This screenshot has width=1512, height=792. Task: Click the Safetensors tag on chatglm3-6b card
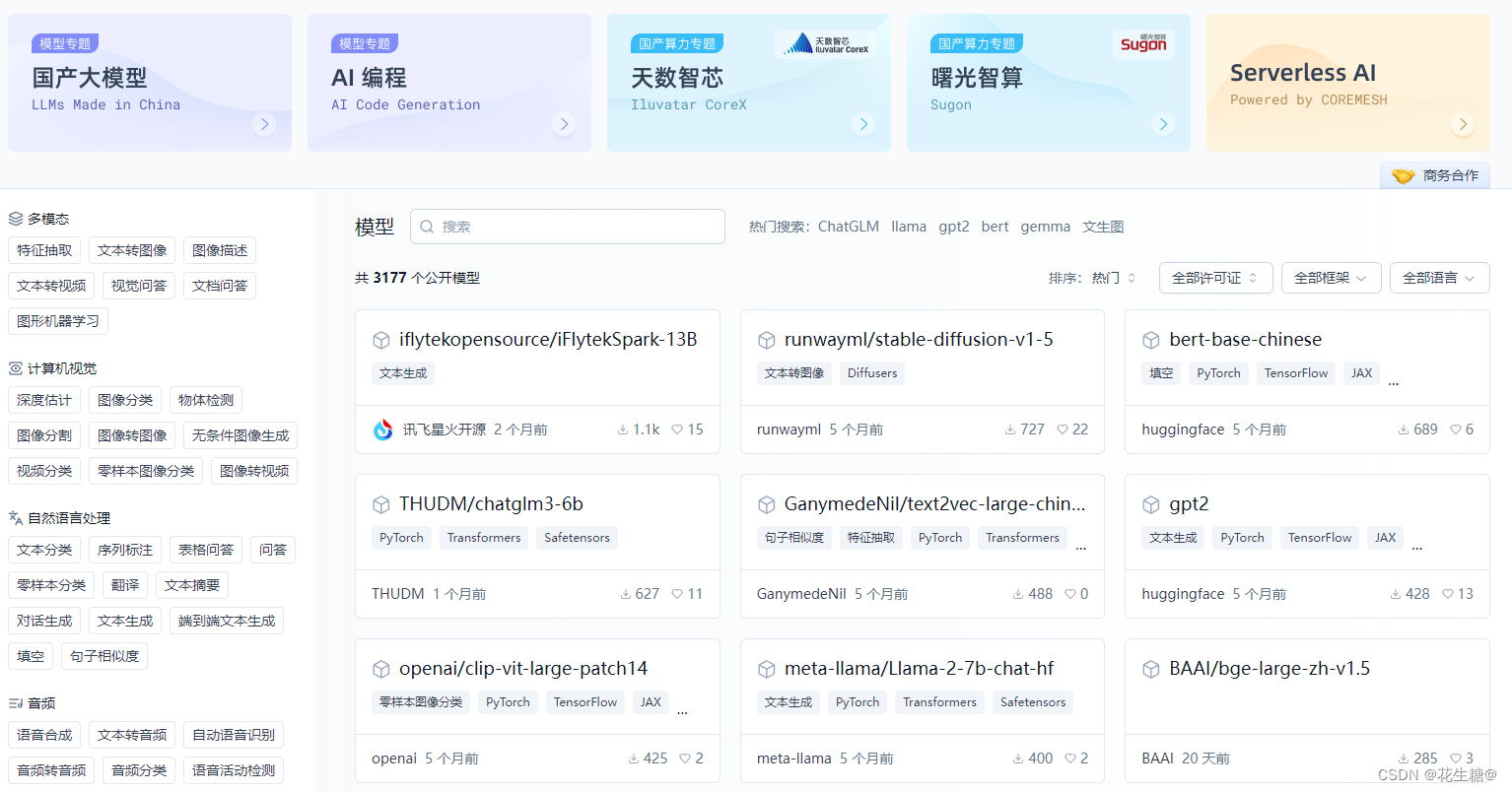coord(578,538)
